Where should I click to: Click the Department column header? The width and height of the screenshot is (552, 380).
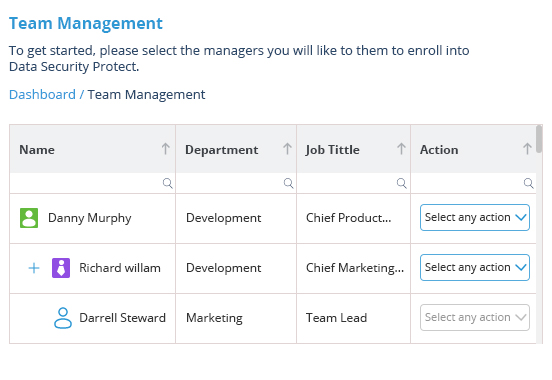(236, 149)
